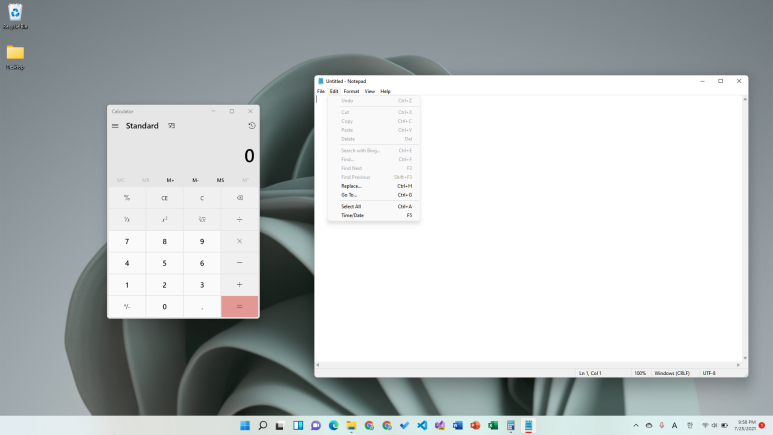
Task: Click the M- memory subtract button
Action: (x=195, y=180)
